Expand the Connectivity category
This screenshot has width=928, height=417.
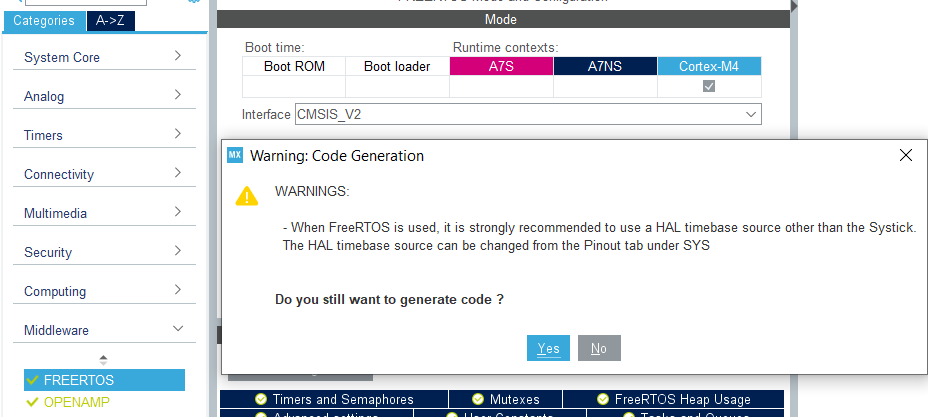104,174
